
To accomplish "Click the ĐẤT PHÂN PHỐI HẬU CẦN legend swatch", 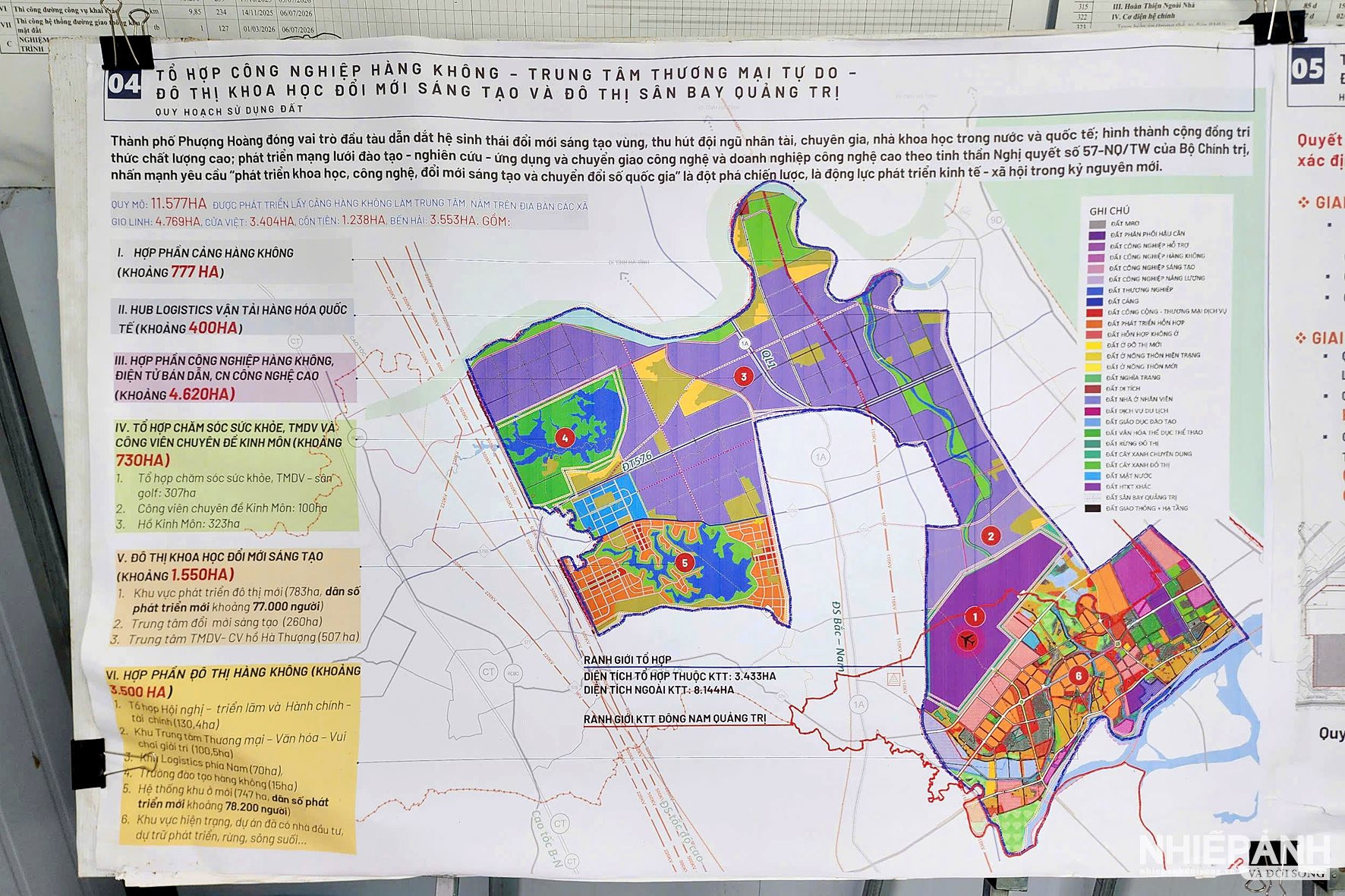I will pos(1098,235).
